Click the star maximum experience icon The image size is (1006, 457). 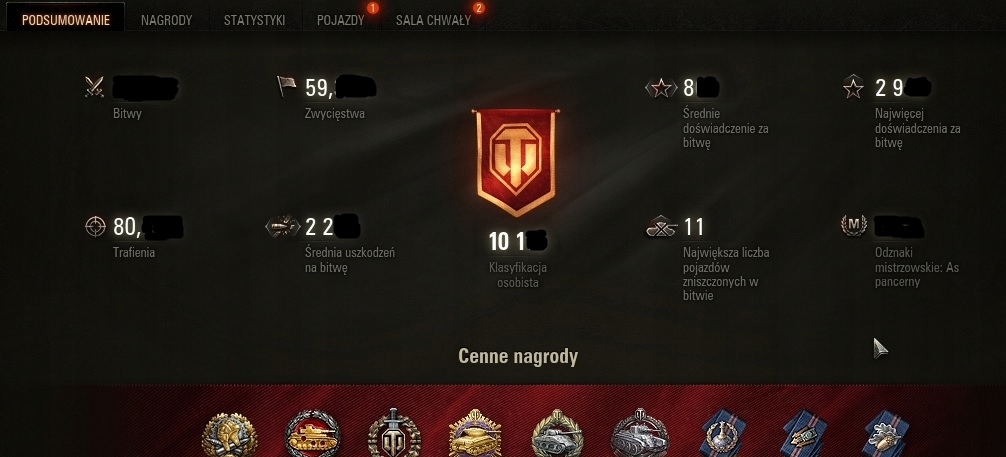(x=853, y=87)
